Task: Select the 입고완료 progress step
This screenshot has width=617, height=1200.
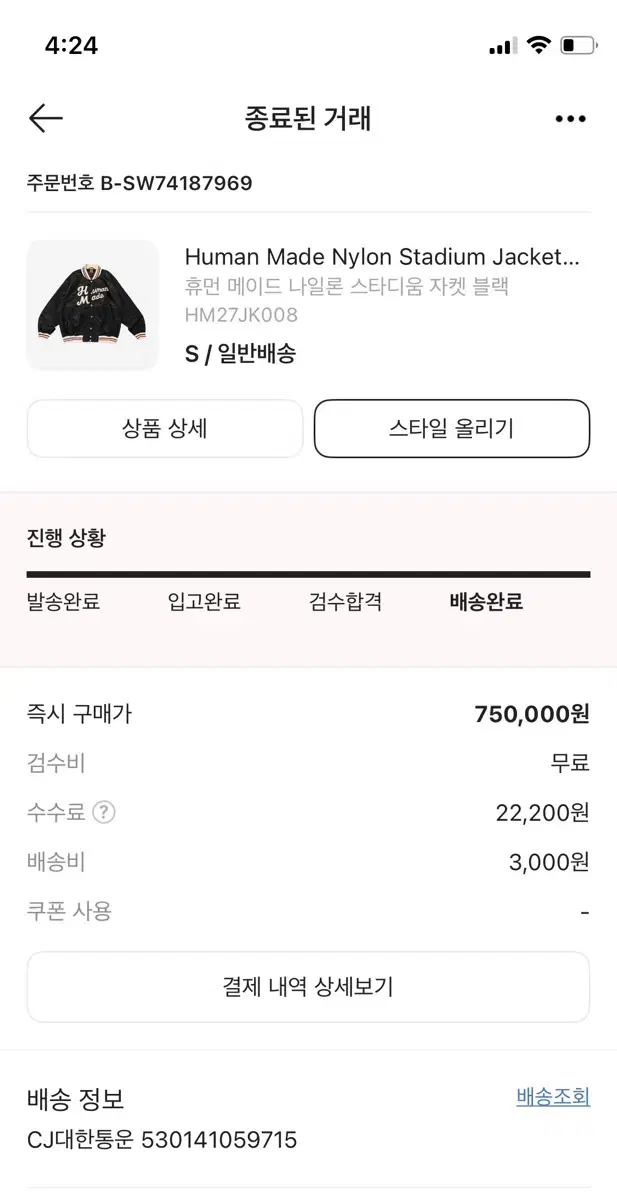Action: 204,600
